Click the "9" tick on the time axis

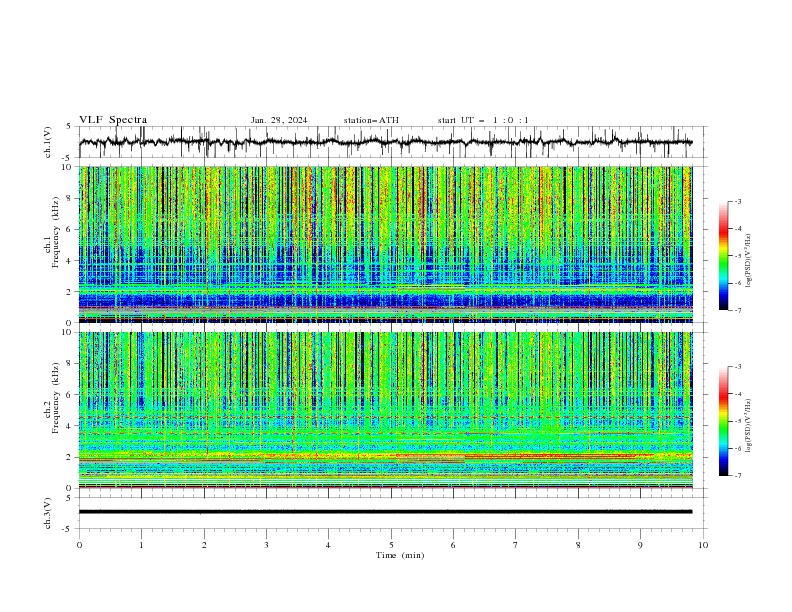[x=640, y=545]
